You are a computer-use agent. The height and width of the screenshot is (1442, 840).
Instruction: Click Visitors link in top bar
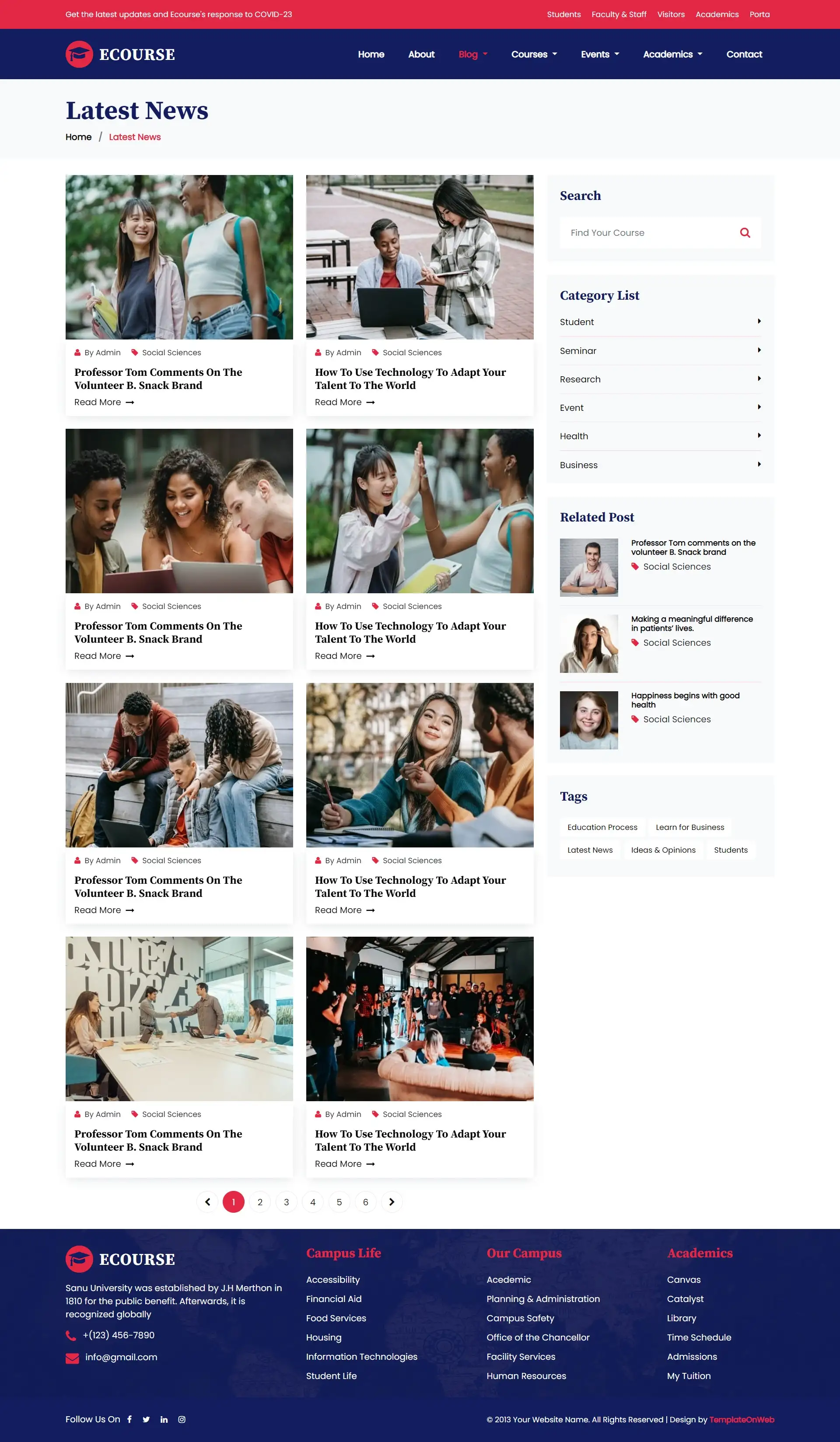[671, 14]
